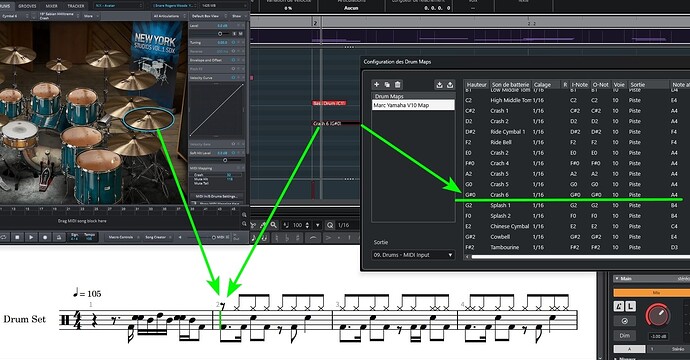Add a new drum map with plus icon
This screenshot has width=690, height=360.
click(376, 84)
